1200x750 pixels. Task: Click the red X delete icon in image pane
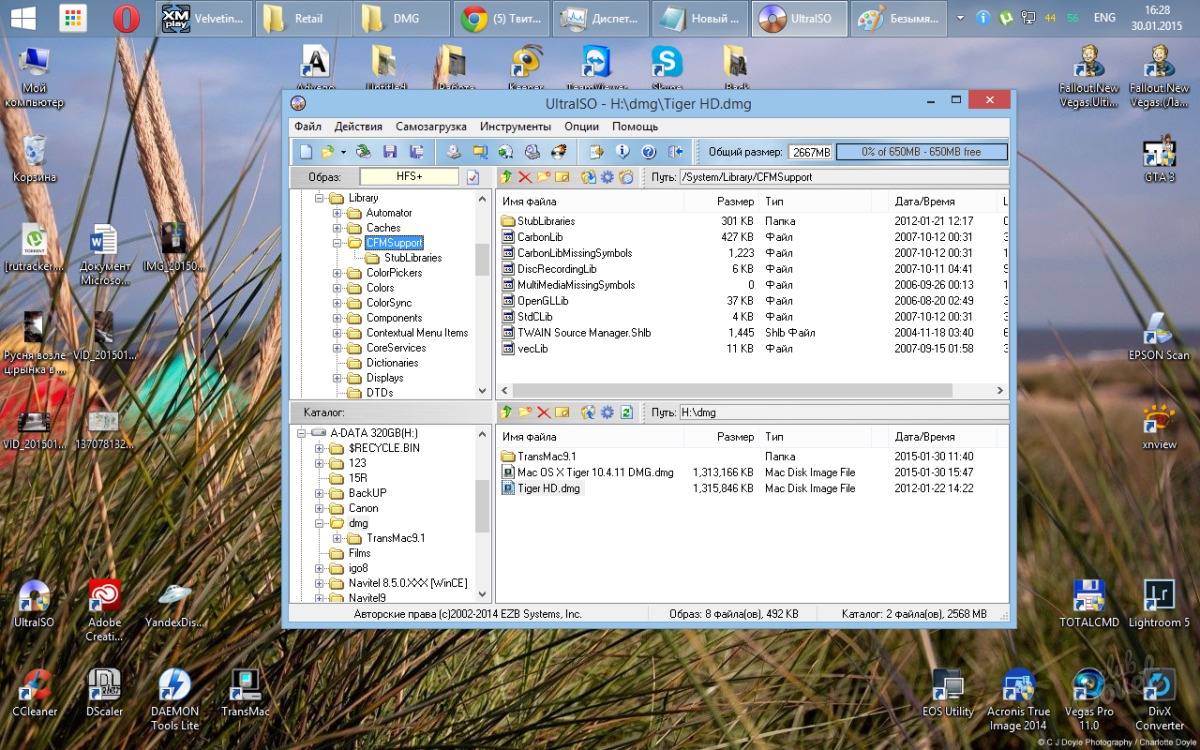tap(525, 177)
